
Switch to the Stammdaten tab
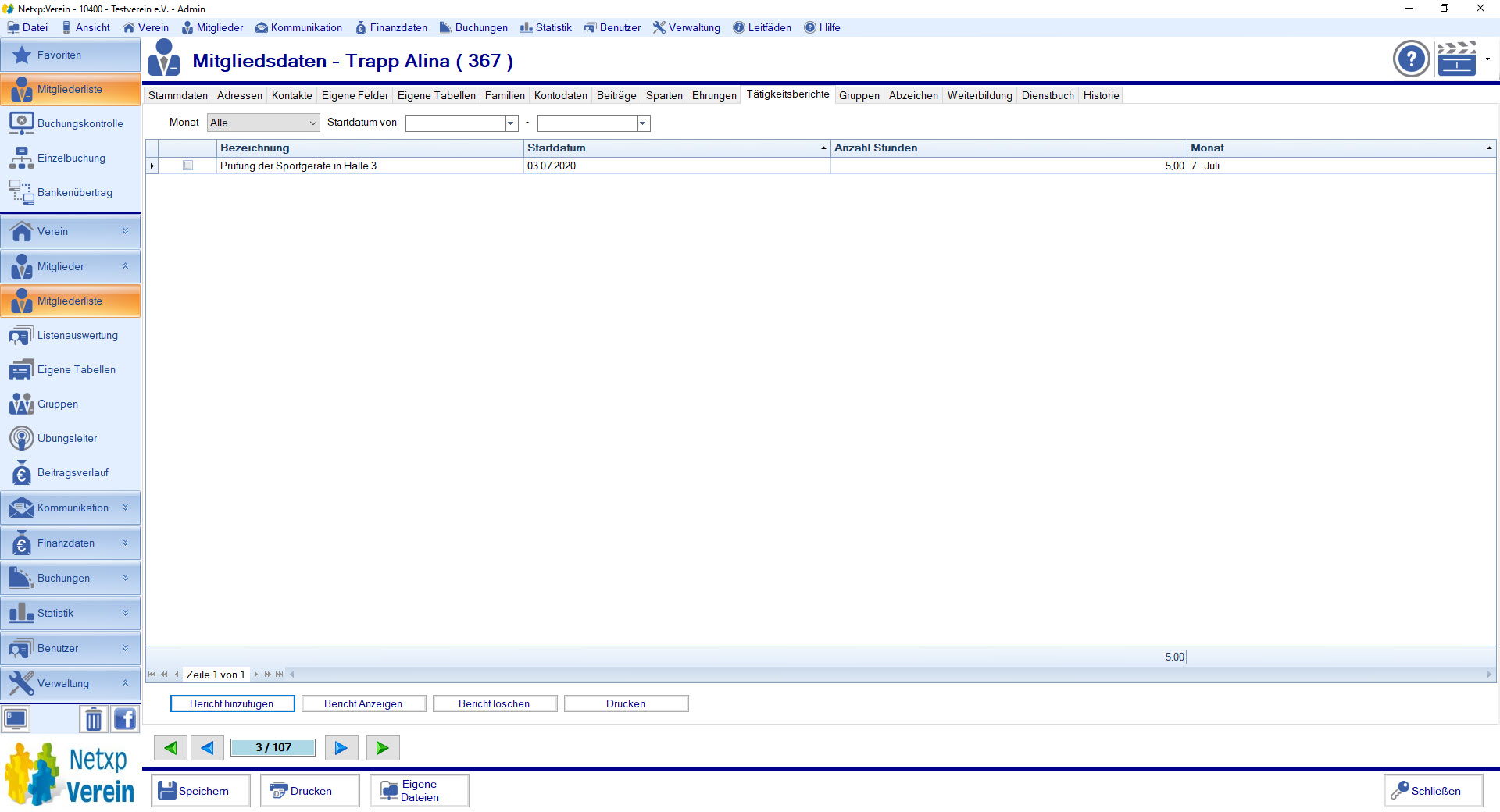(x=178, y=96)
